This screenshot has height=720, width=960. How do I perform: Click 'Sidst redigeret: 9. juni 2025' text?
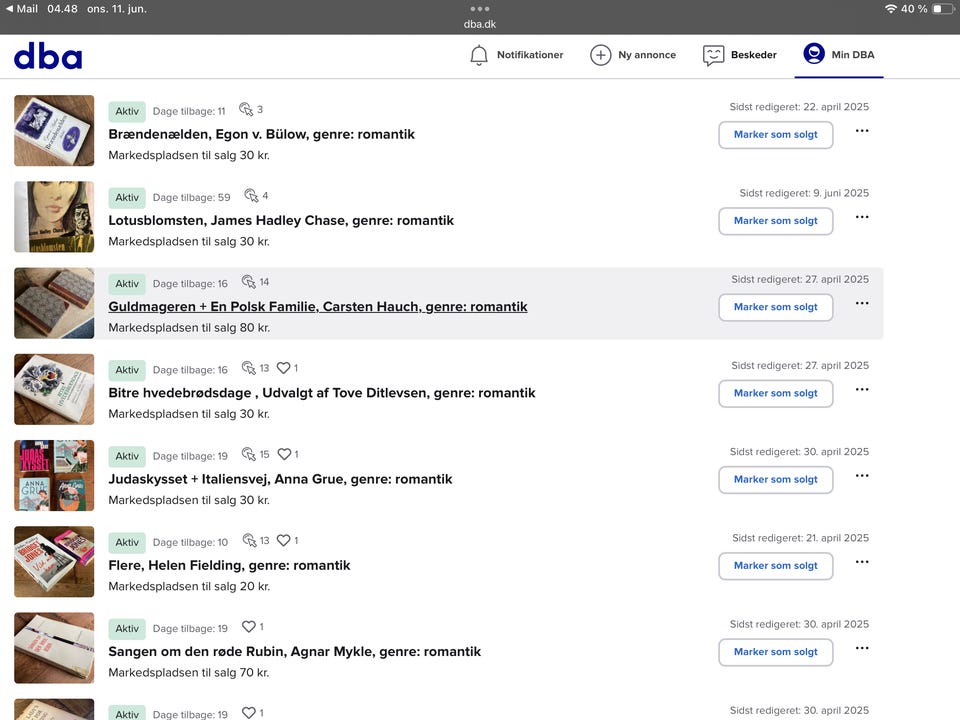coord(804,193)
